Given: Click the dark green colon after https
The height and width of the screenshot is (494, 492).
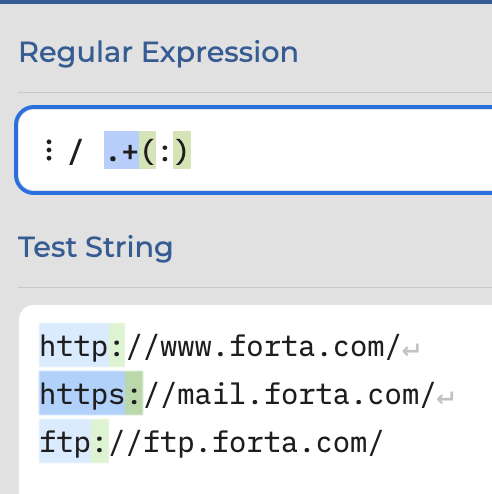Looking at the screenshot, I should point(134,393).
